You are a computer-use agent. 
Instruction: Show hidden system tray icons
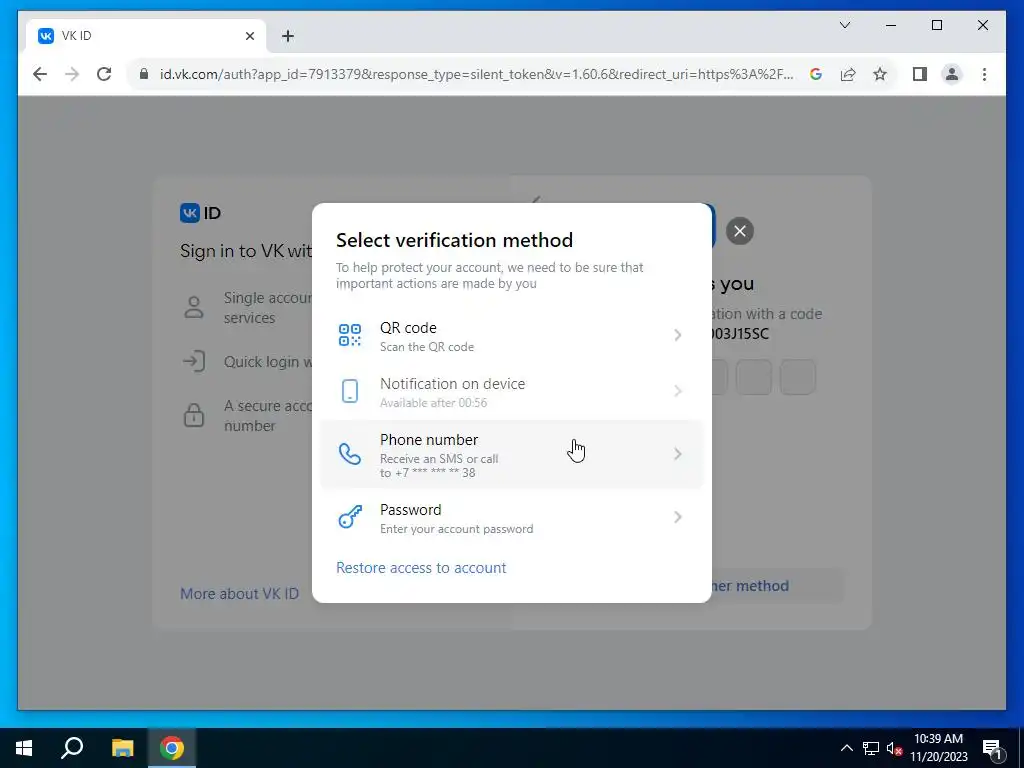tap(846, 748)
